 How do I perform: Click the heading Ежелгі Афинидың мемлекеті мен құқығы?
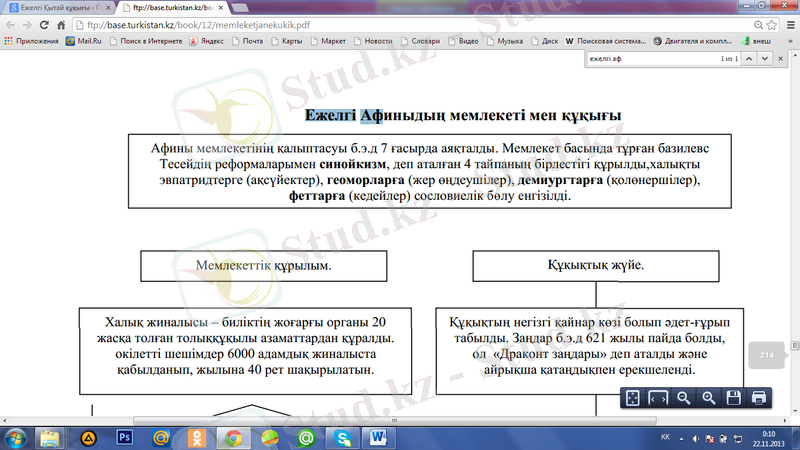[463, 115]
